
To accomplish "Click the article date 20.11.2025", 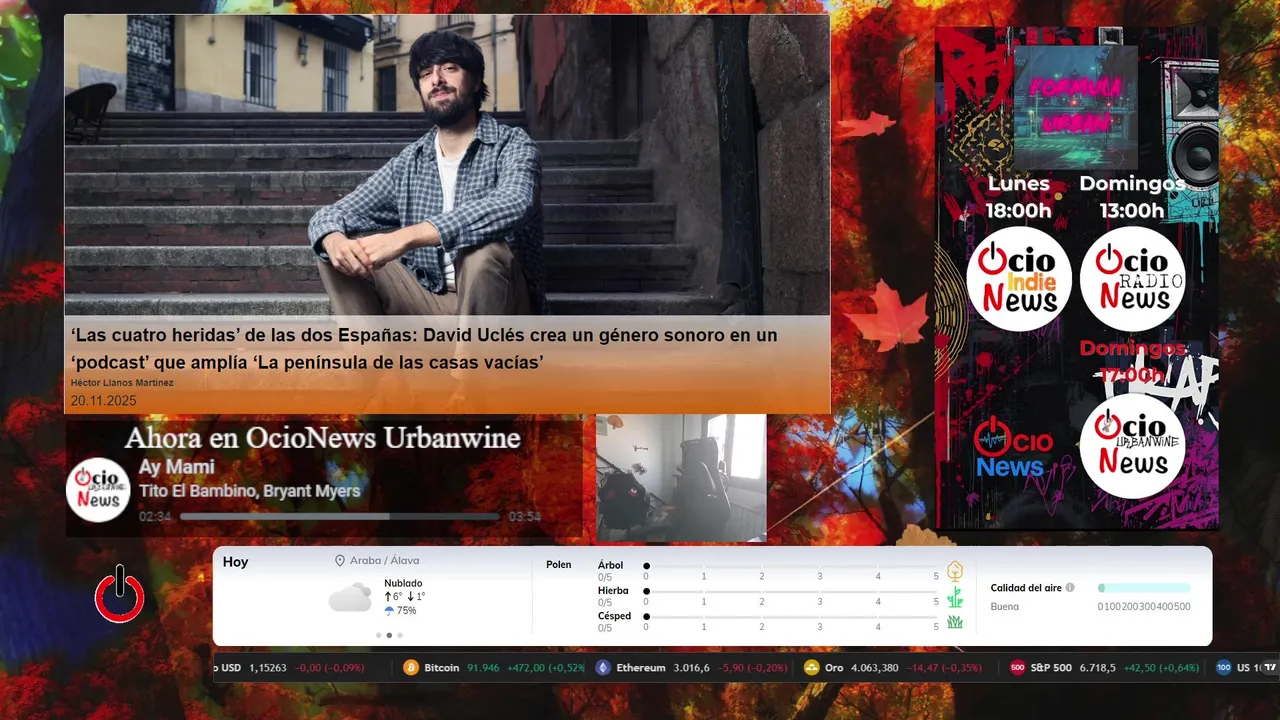I will [103, 401].
